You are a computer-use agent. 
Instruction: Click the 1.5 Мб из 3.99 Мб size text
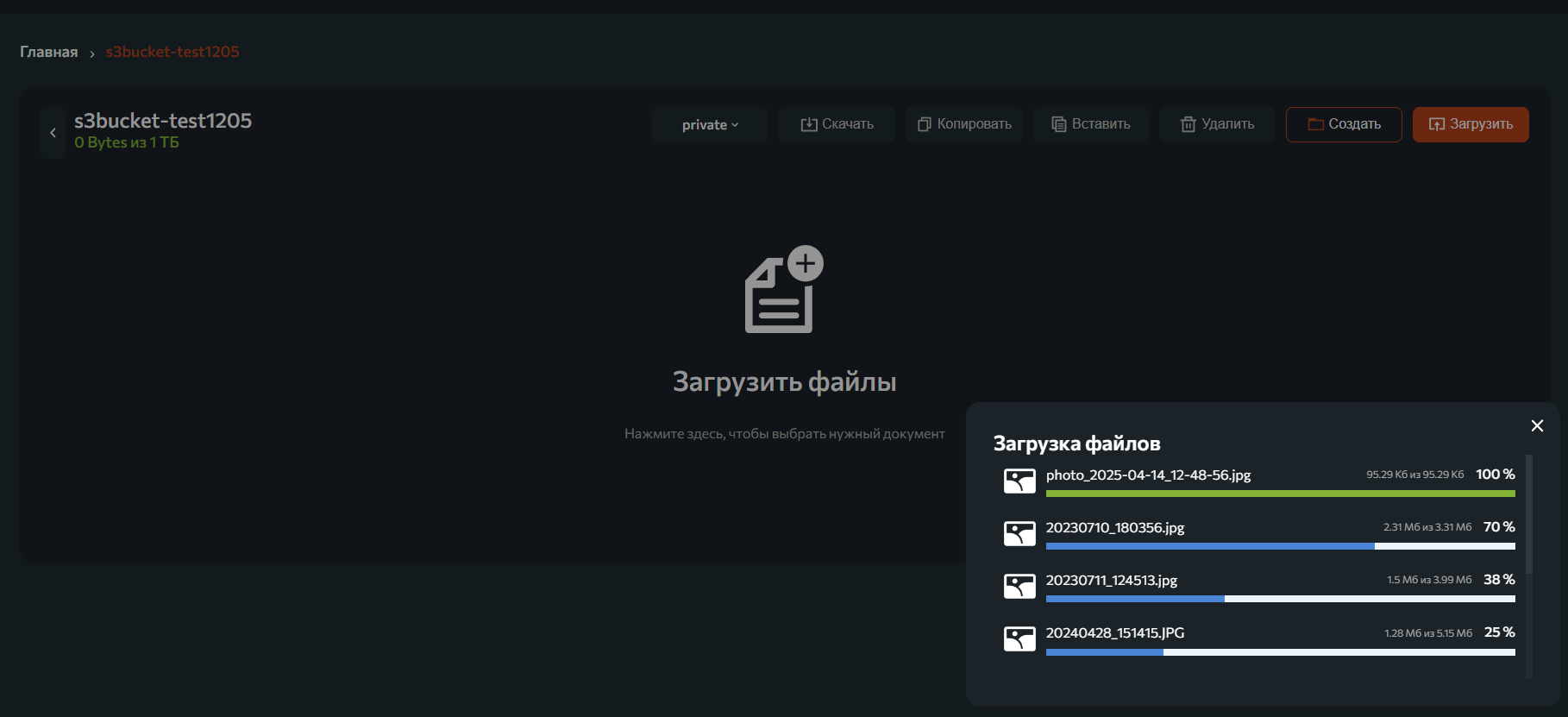[x=1429, y=580]
